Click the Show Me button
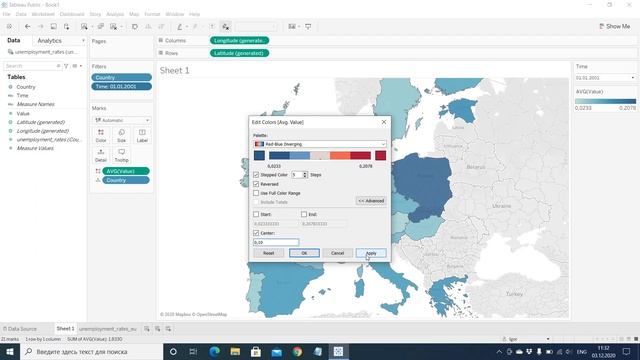Screen dimensions: 640x360 [x=615, y=26]
